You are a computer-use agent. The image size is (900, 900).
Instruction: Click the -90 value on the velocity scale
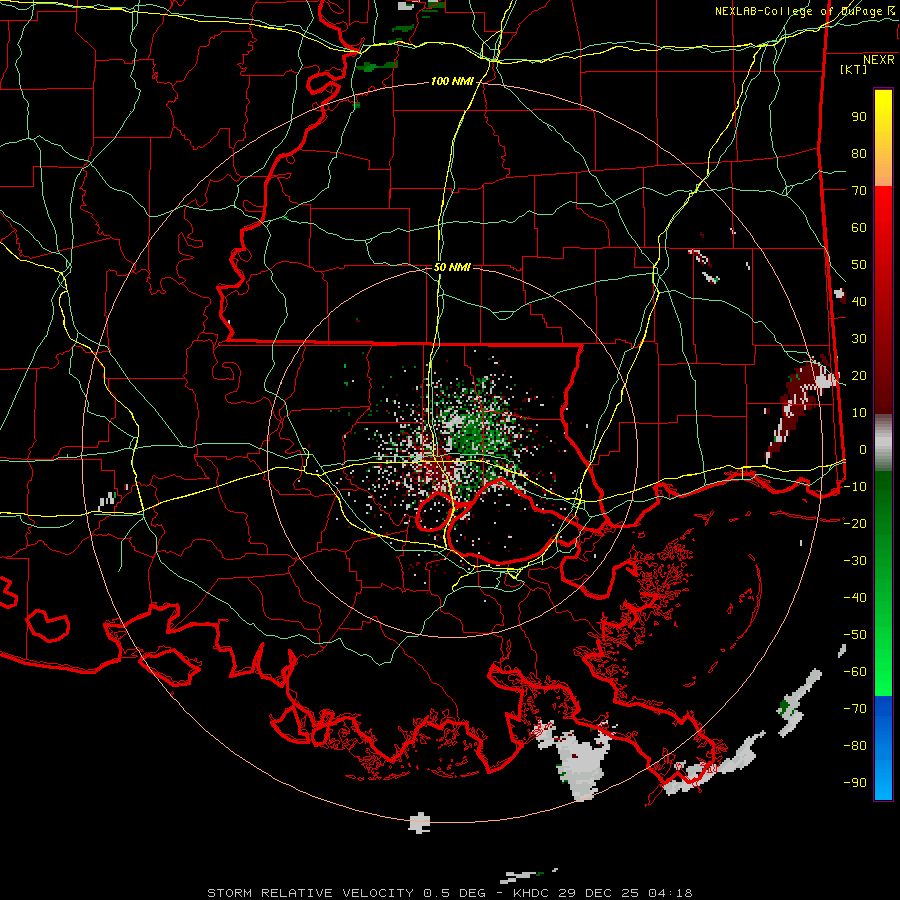pos(855,783)
